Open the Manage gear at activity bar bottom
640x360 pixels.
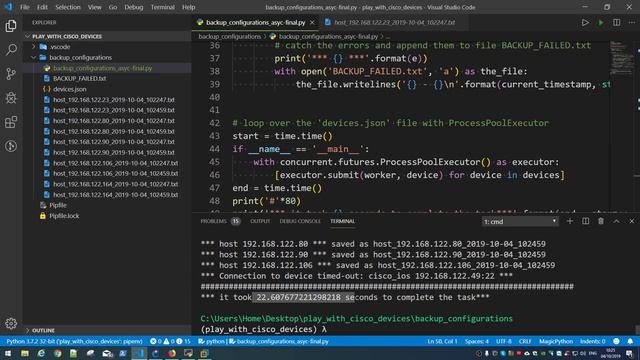coord(11,323)
